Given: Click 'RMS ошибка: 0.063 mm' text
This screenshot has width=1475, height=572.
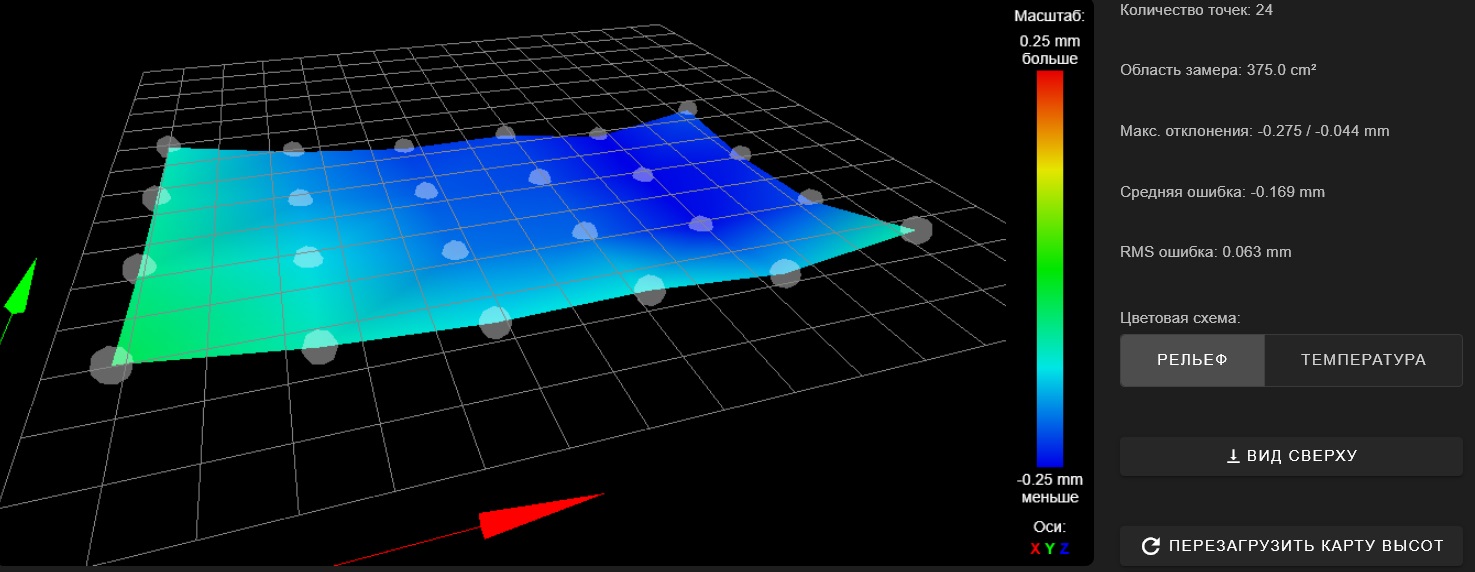Looking at the screenshot, I should point(1206,252).
